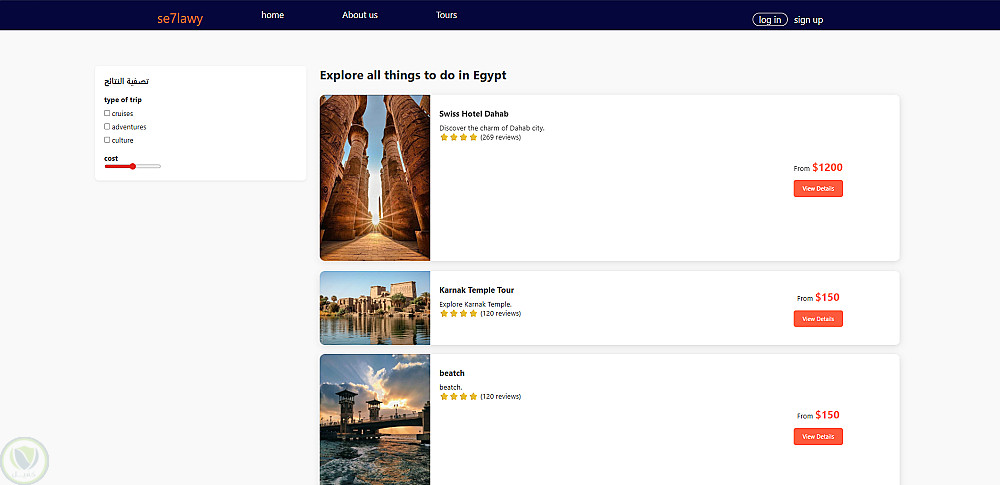Open the Tours menu item
Screen dimensions: 1000x485
tap(446, 15)
